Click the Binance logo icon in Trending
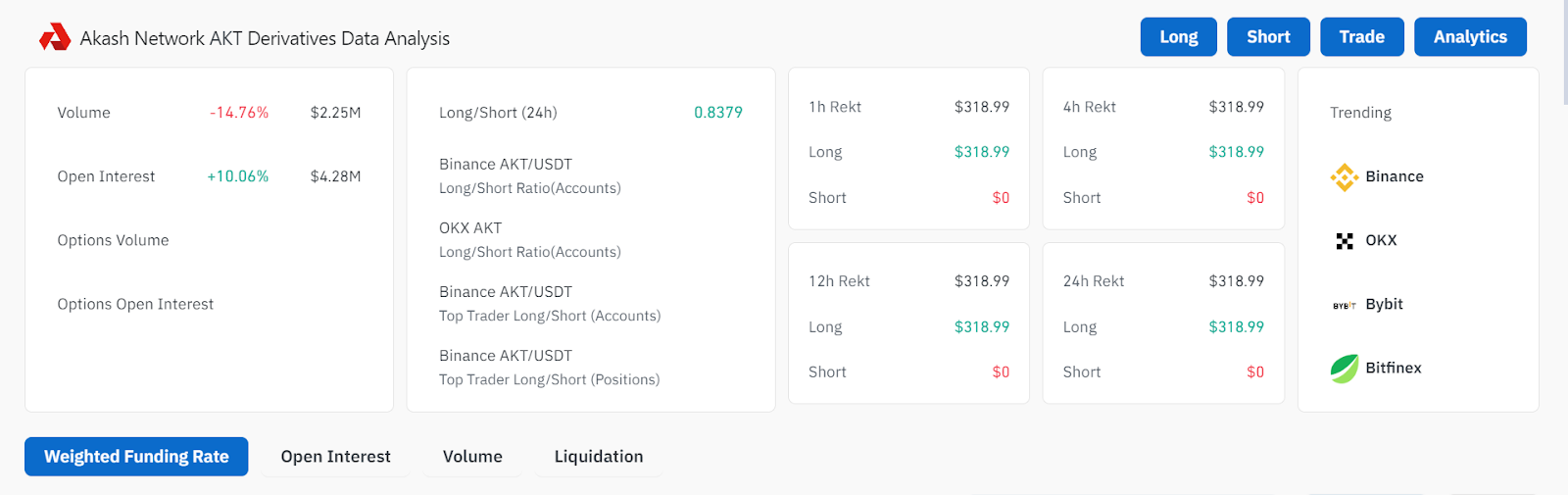 click(1344, 177)
